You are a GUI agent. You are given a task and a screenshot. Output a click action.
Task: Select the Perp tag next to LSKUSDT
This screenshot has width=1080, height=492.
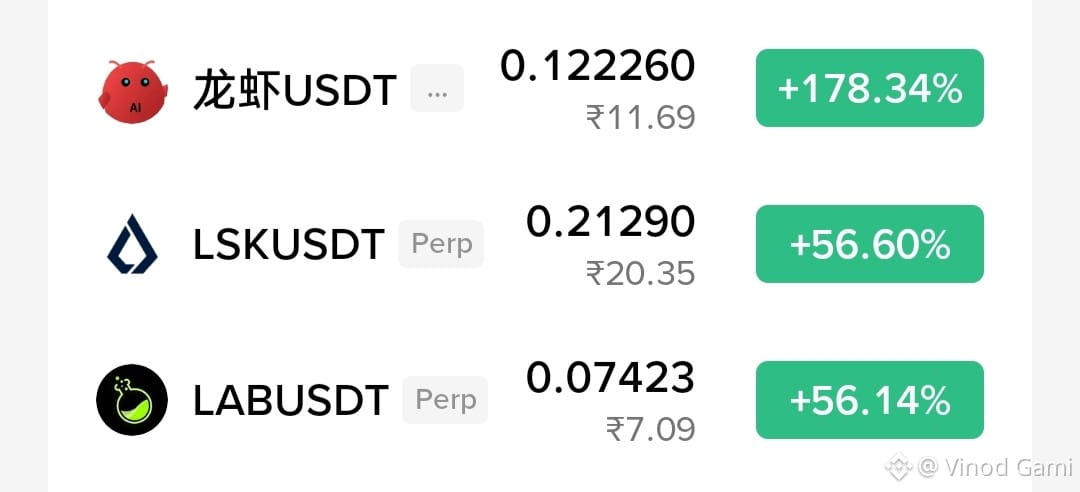tap(442, 244)
